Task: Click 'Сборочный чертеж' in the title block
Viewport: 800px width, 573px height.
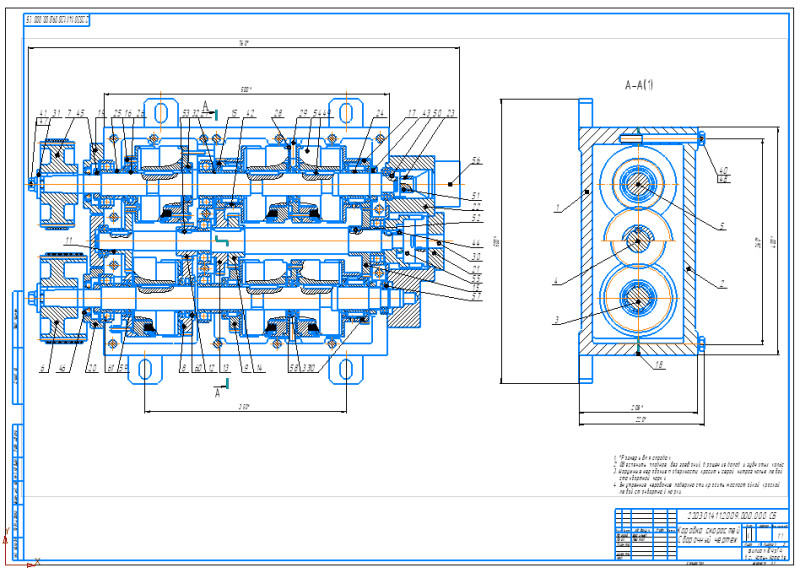Action: coord(708,538)
